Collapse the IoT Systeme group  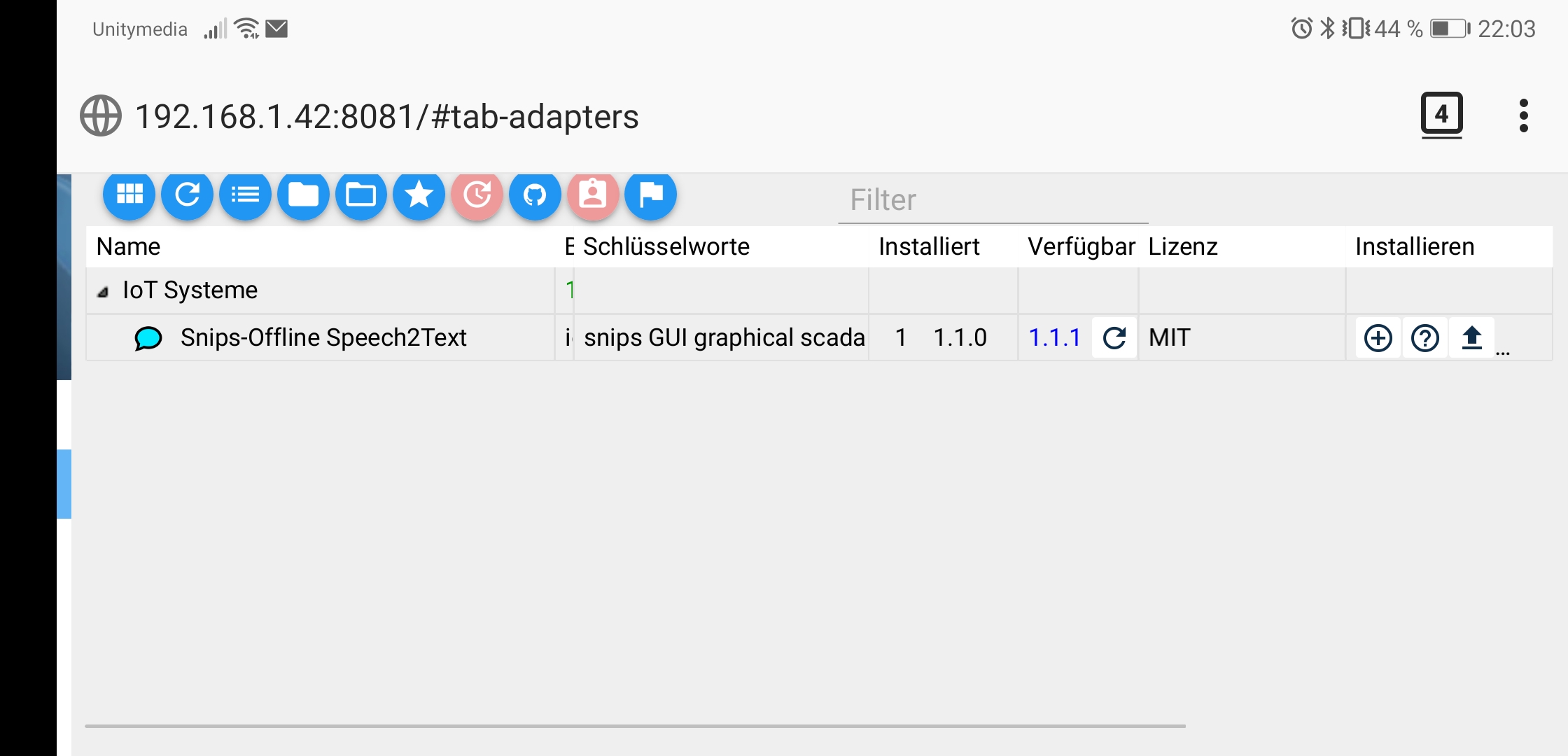coord(103,292)
